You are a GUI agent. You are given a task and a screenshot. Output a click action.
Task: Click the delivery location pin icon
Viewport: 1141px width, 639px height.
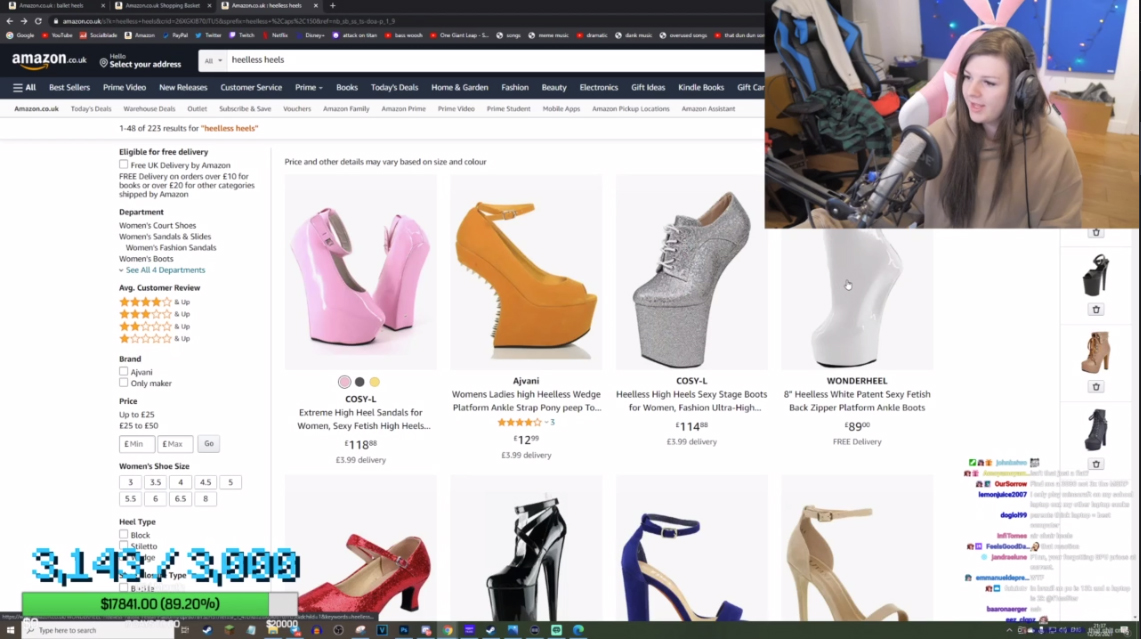click(x=103, y=63)
